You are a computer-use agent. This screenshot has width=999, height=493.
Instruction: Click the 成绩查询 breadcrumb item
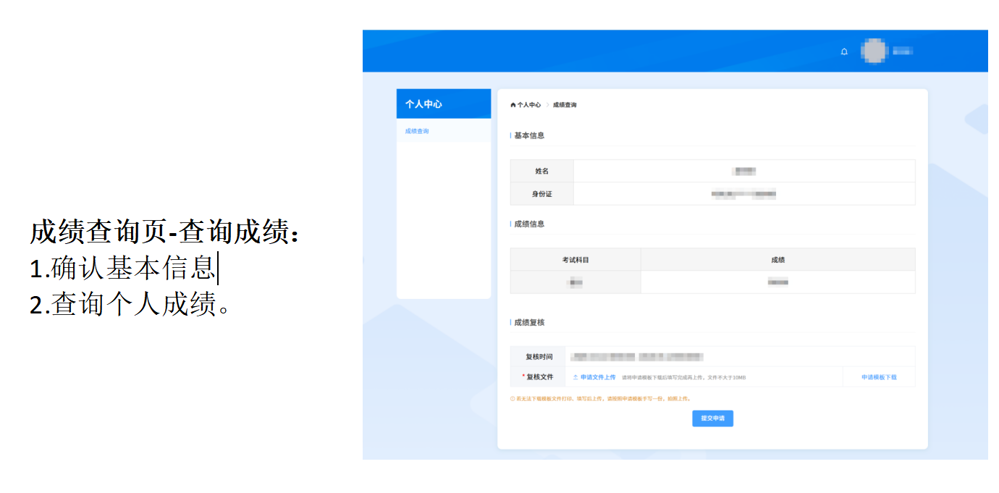(x=565, y=105)
